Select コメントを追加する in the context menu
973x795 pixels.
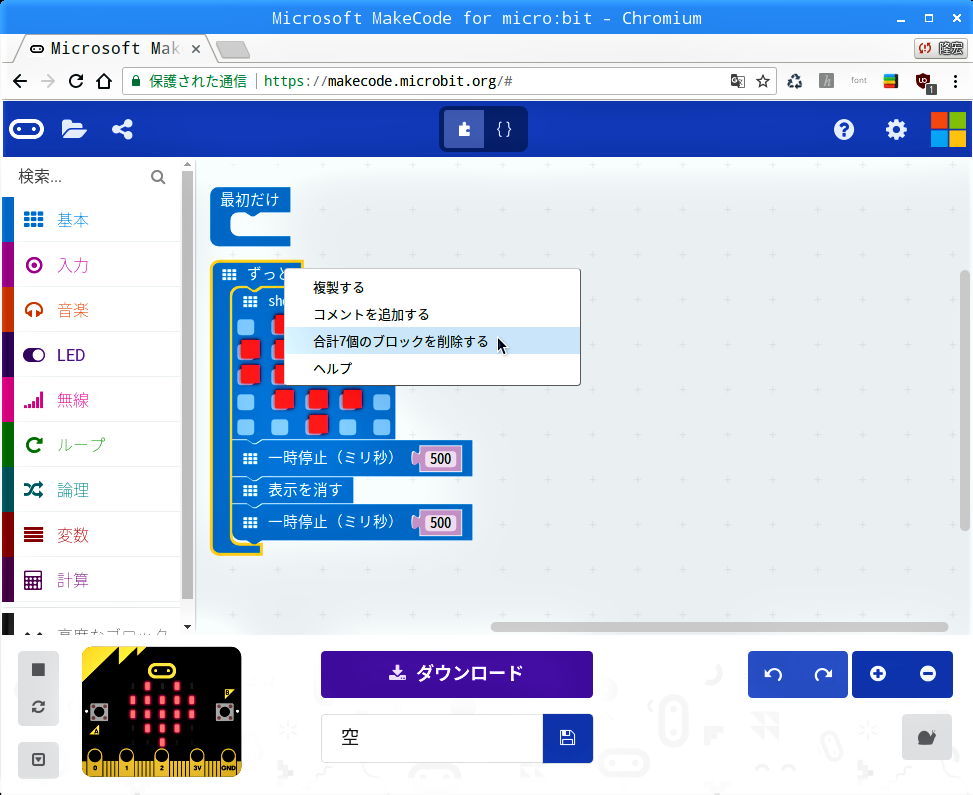click(x=432, y=314)
